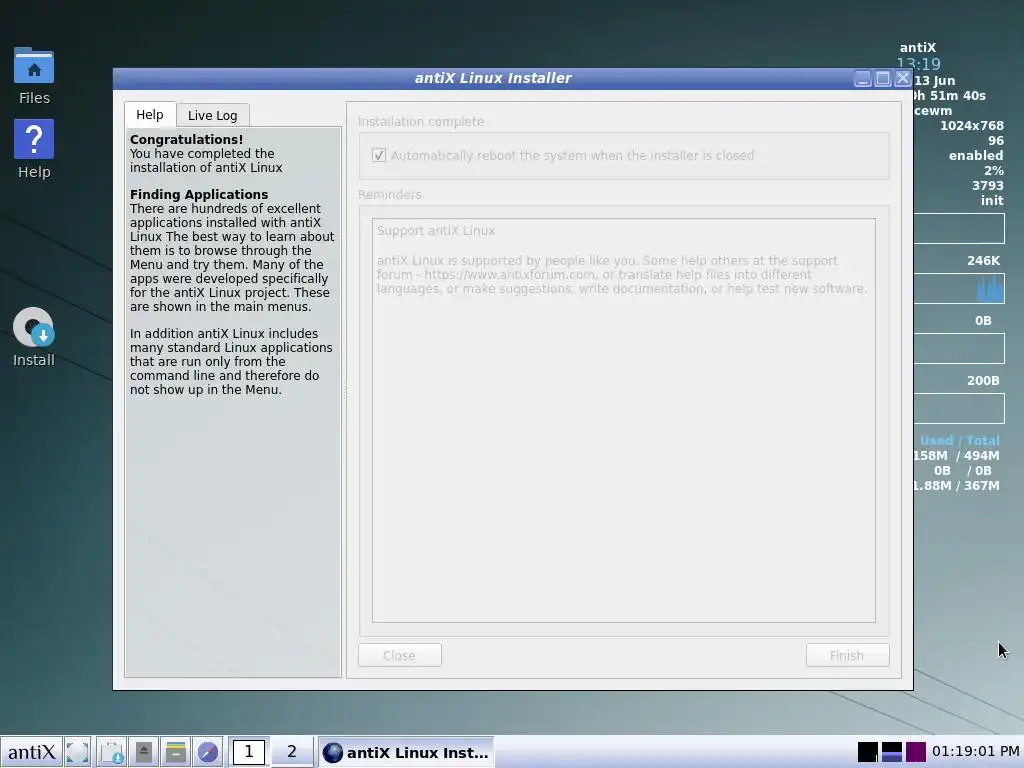Click the Close button in installer
Image resolution: width=1024 pixels, height=768 pixels.
[400, 655]
